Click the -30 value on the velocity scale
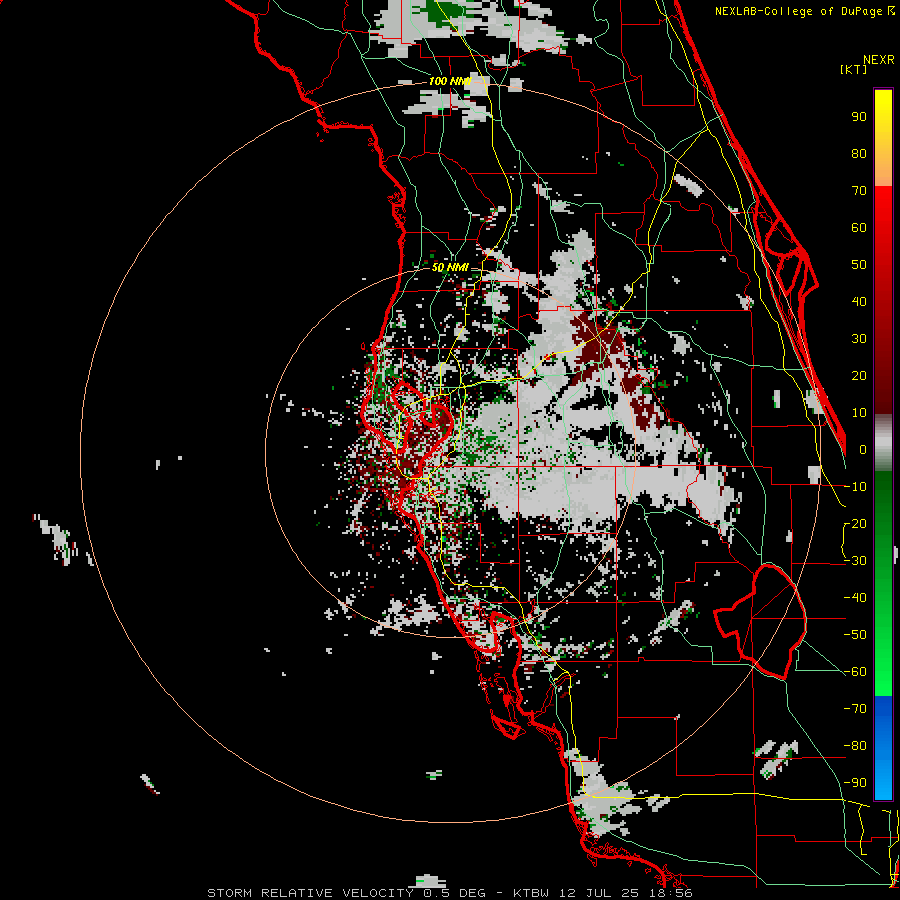Viewport: 900px width, 900px height. 855,561
